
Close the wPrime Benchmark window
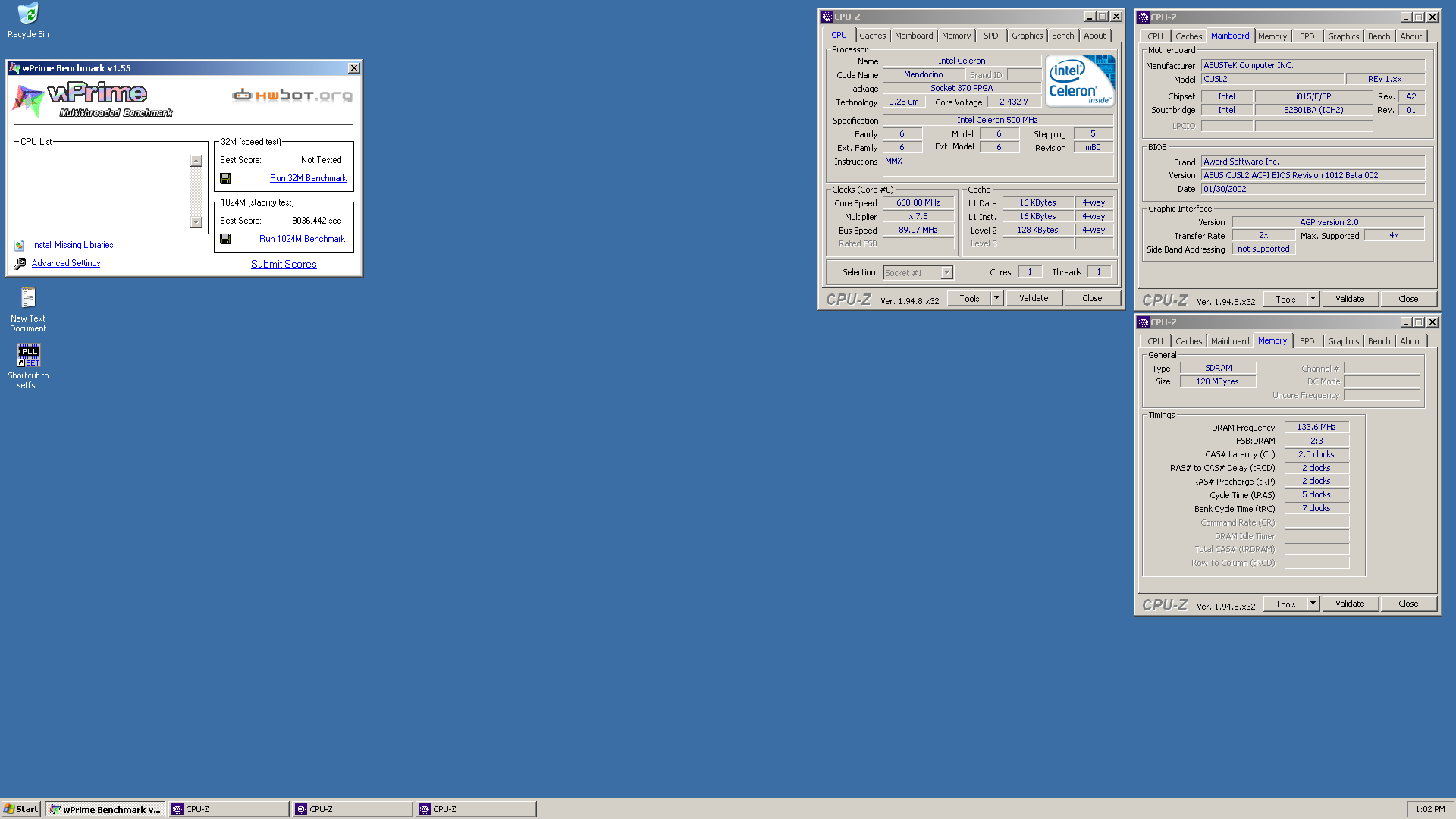point(354,68)
